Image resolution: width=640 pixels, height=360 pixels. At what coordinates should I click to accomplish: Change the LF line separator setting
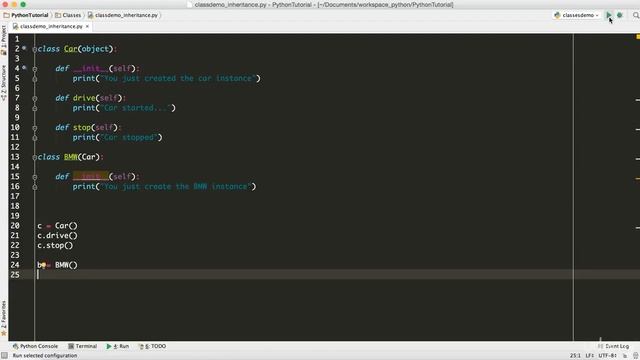click(x=590, y=356)
